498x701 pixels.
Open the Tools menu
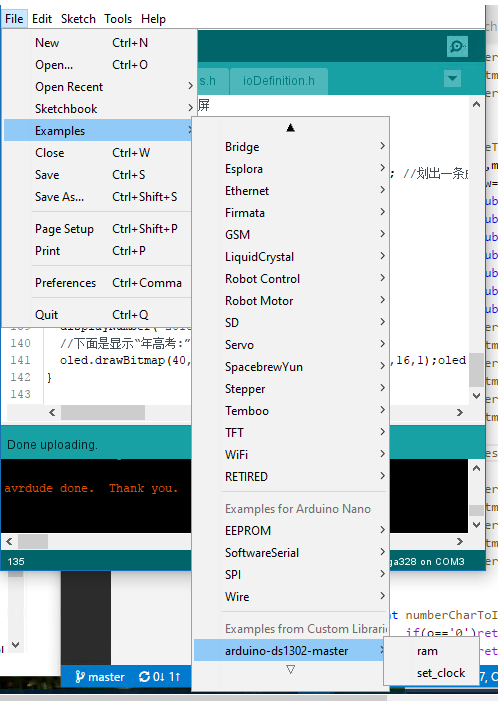point(118,19)
